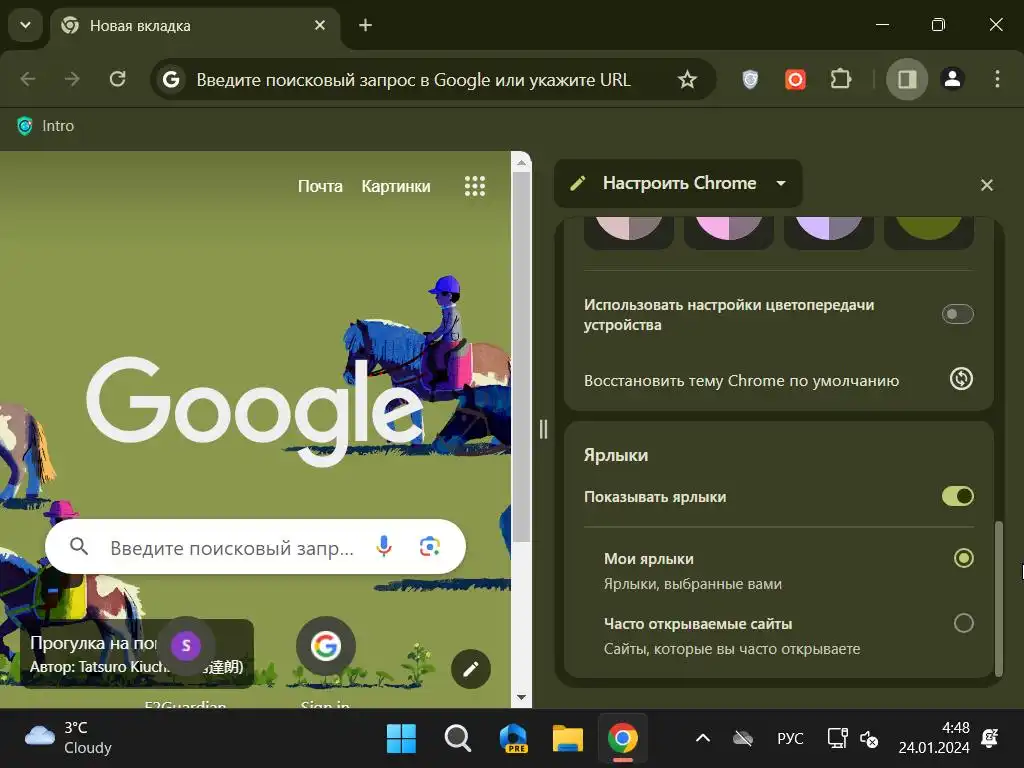Click the Chrome icon on the taskbar
Image resolution: width=1024 pixels, height=768 pixels.
(622, 739)
